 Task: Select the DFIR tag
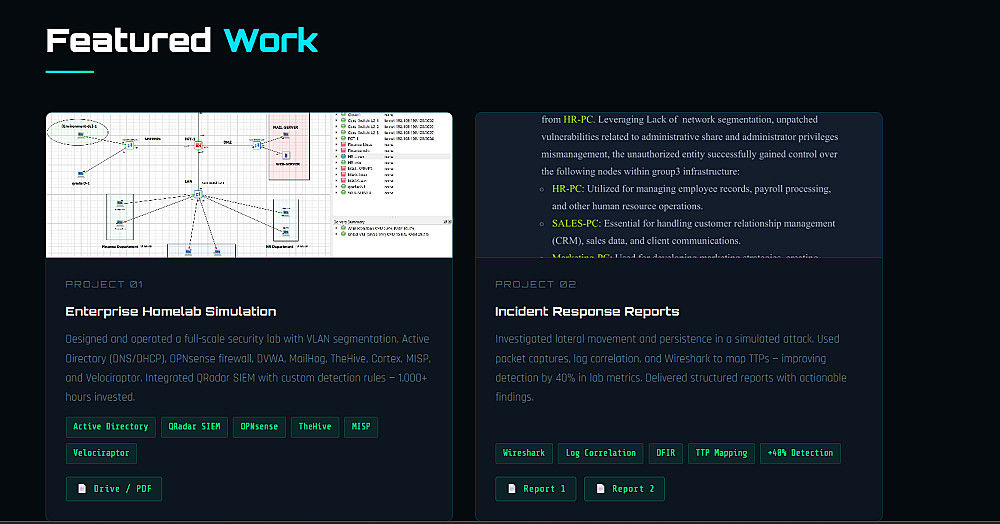666,453
